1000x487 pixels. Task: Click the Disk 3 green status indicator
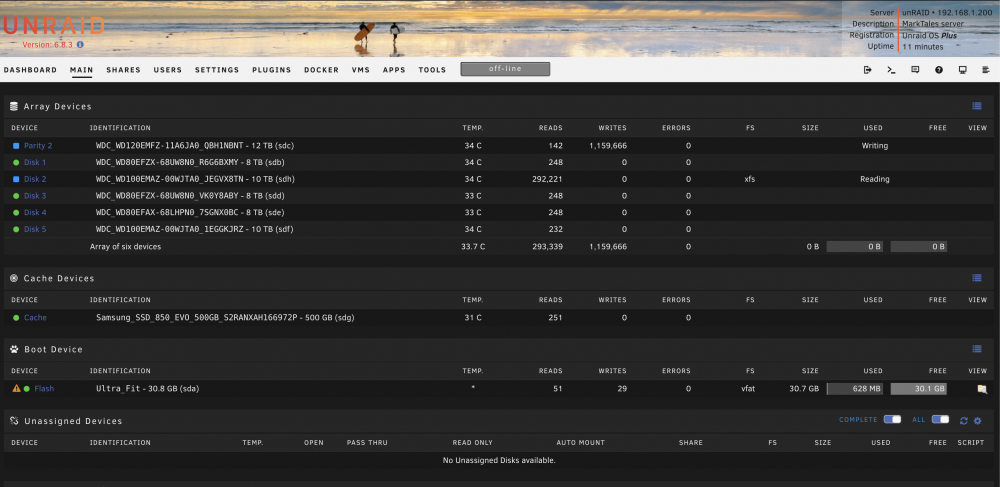click(16, 196)
